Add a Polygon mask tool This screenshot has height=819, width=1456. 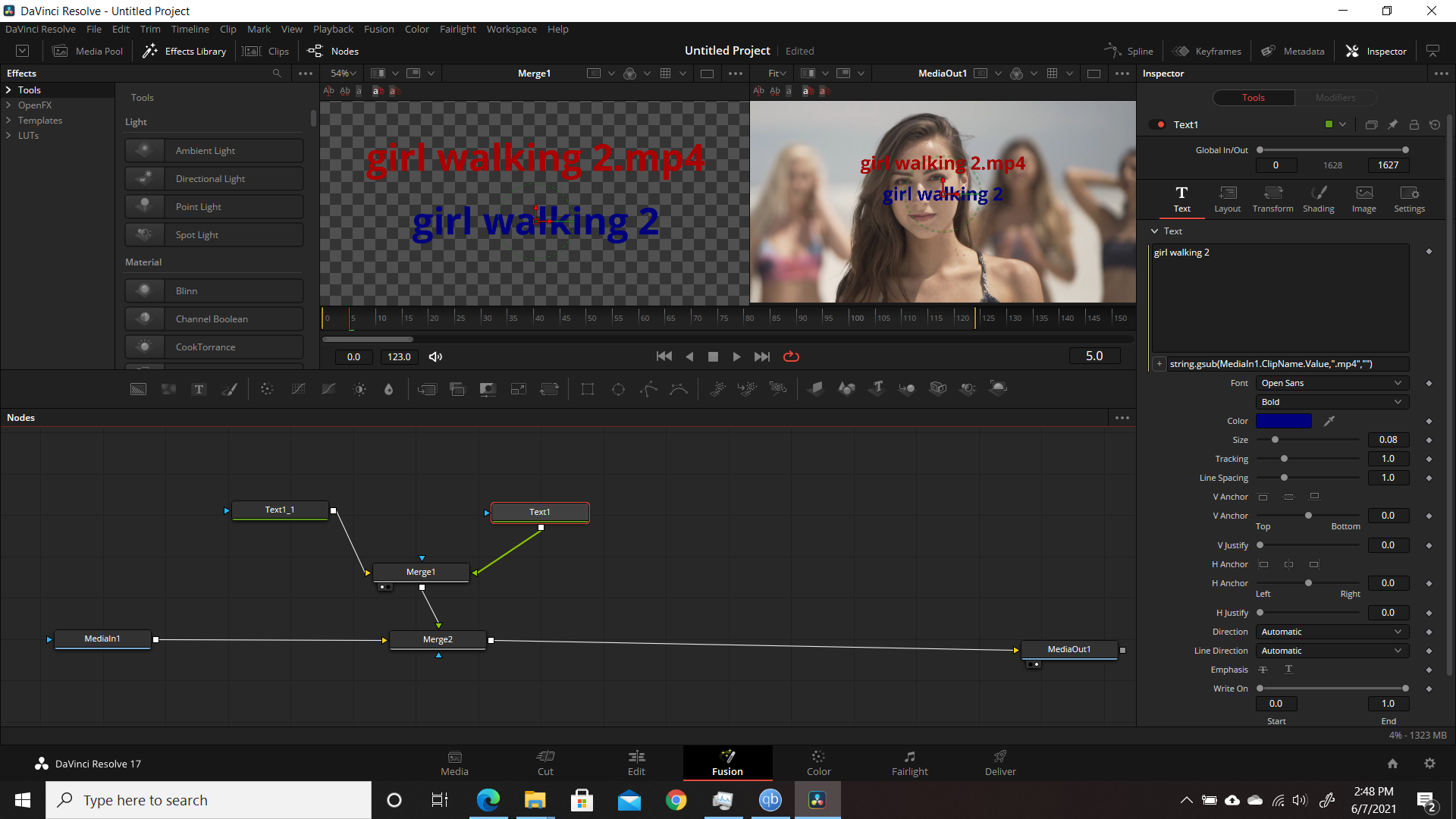[648, 389]
